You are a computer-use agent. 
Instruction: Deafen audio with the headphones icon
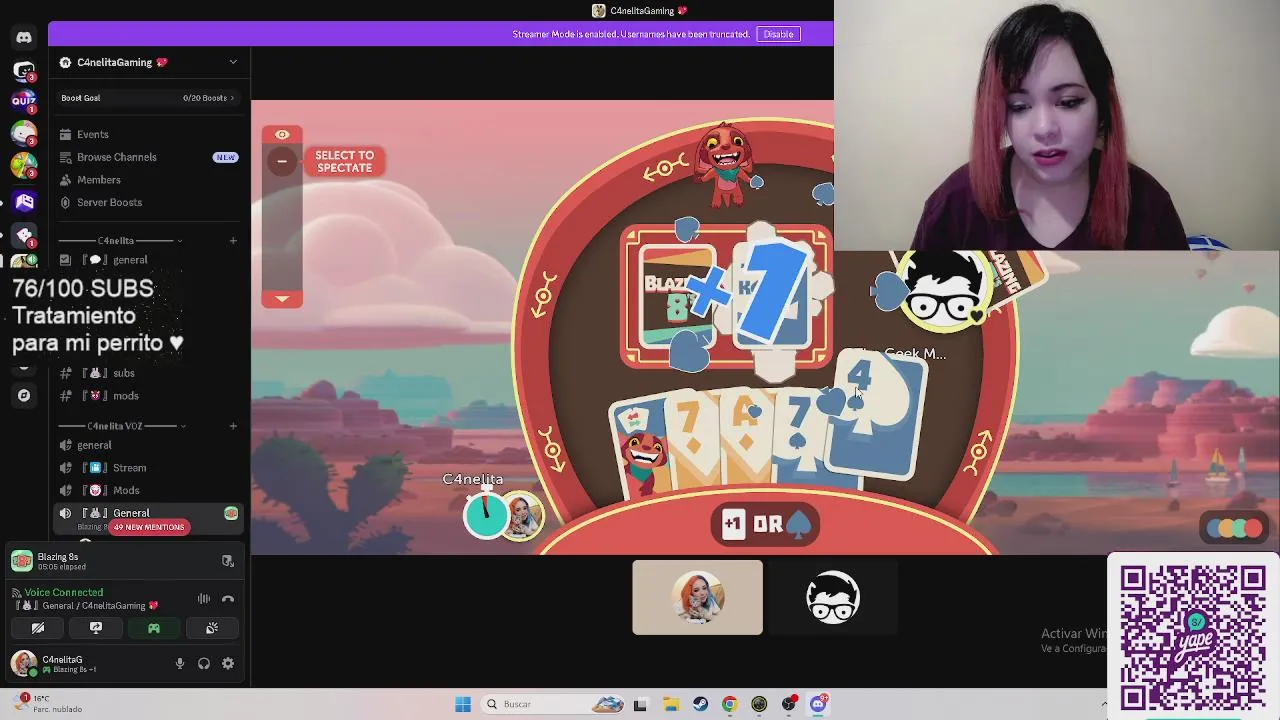204,663
